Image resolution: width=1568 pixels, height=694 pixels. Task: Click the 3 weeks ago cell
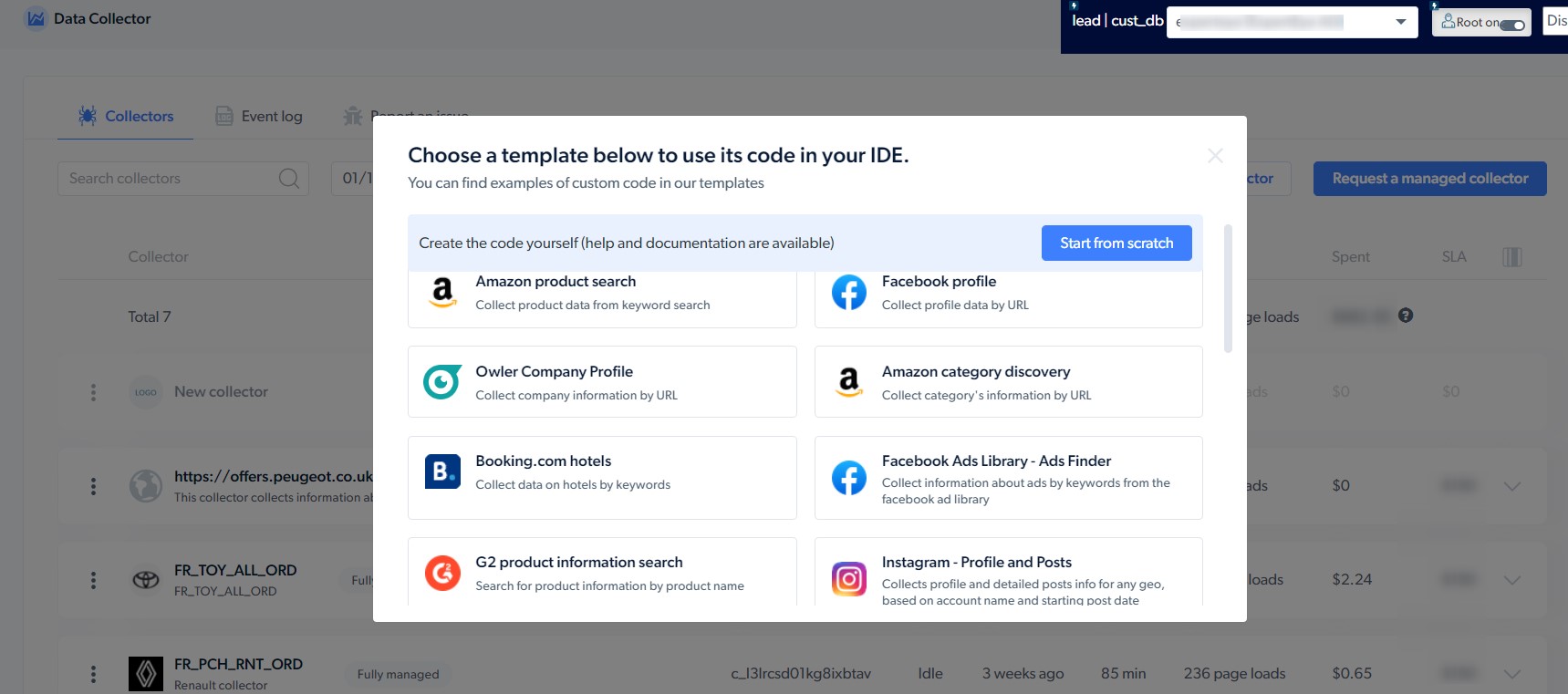pos(1023,674)
